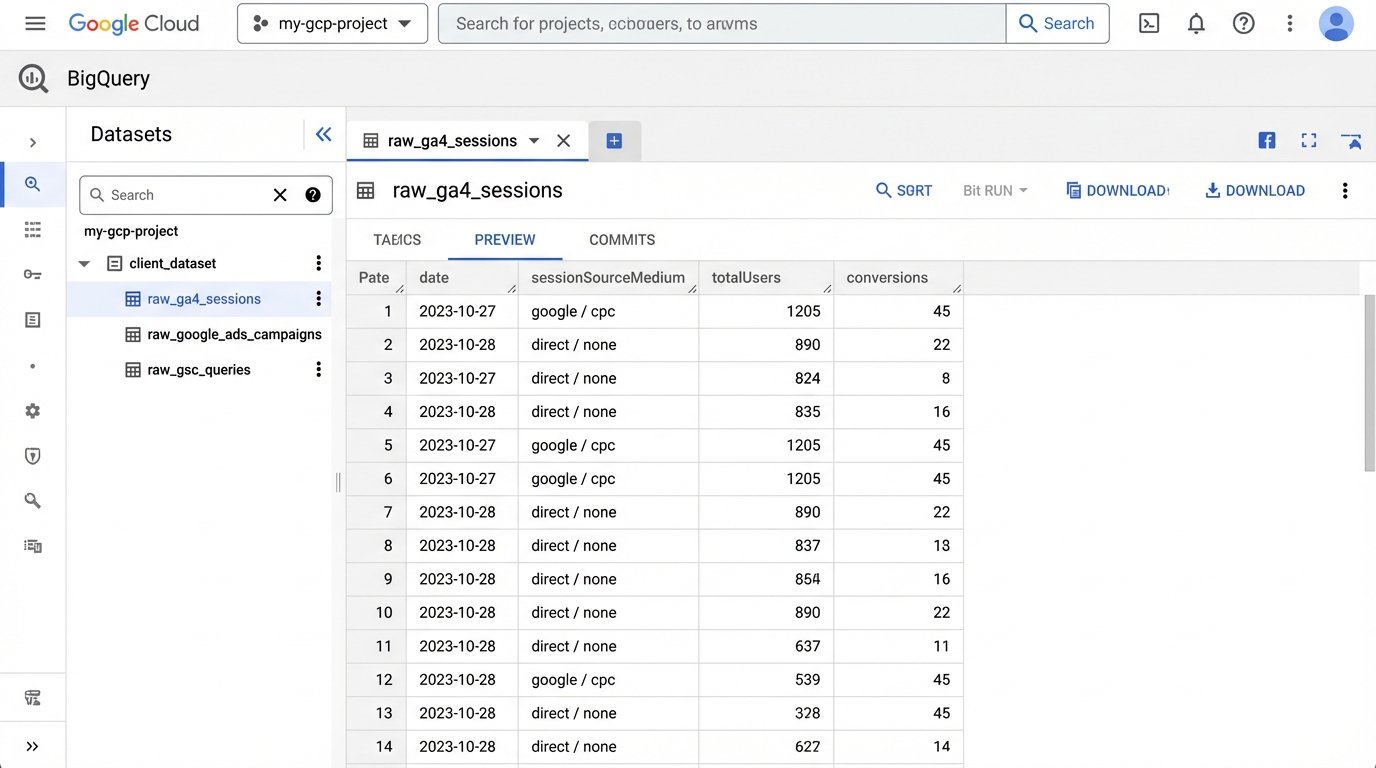Image resolution: width=1376 pixels, height=768 pixels.
Task: Activate the BigQuery search explorer icon
Action: 33,184
